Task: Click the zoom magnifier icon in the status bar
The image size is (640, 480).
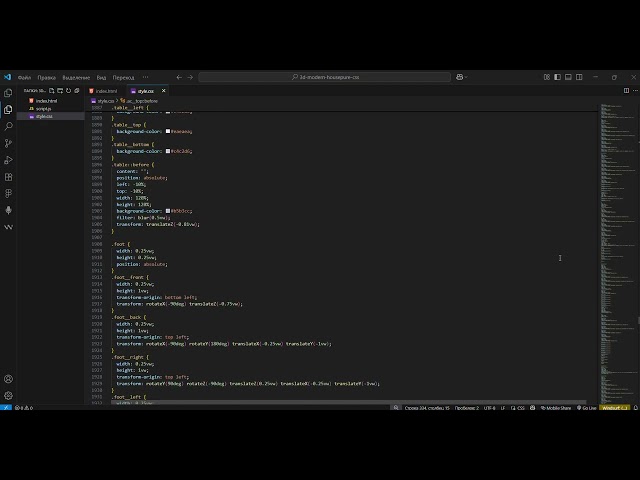Action: tap(396, 408)
